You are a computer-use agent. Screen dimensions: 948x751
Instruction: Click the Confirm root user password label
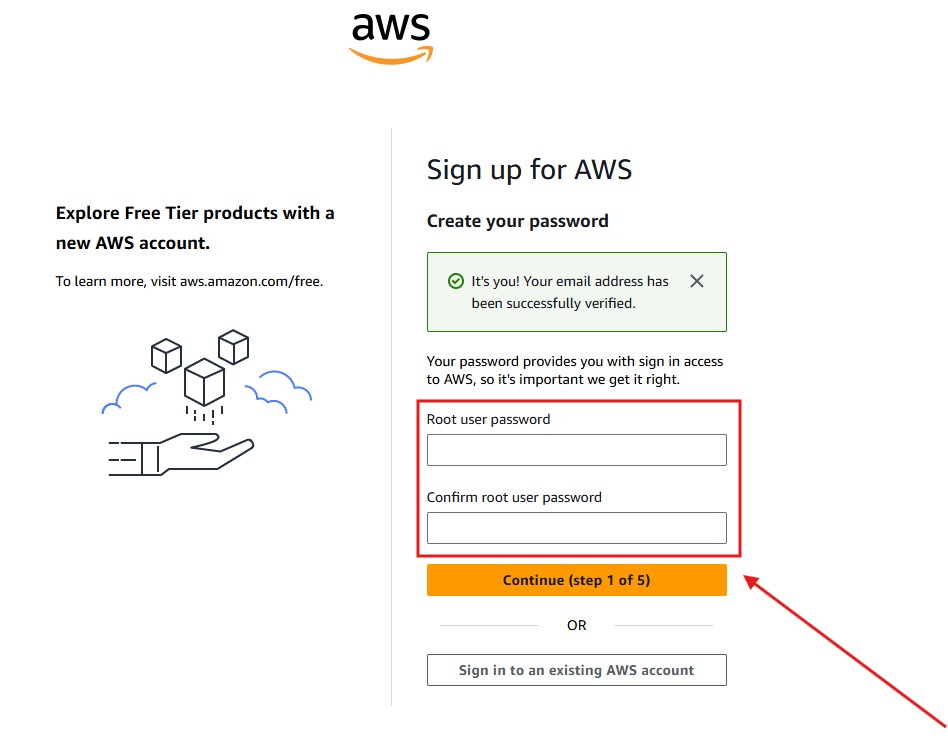pos(514,497)
